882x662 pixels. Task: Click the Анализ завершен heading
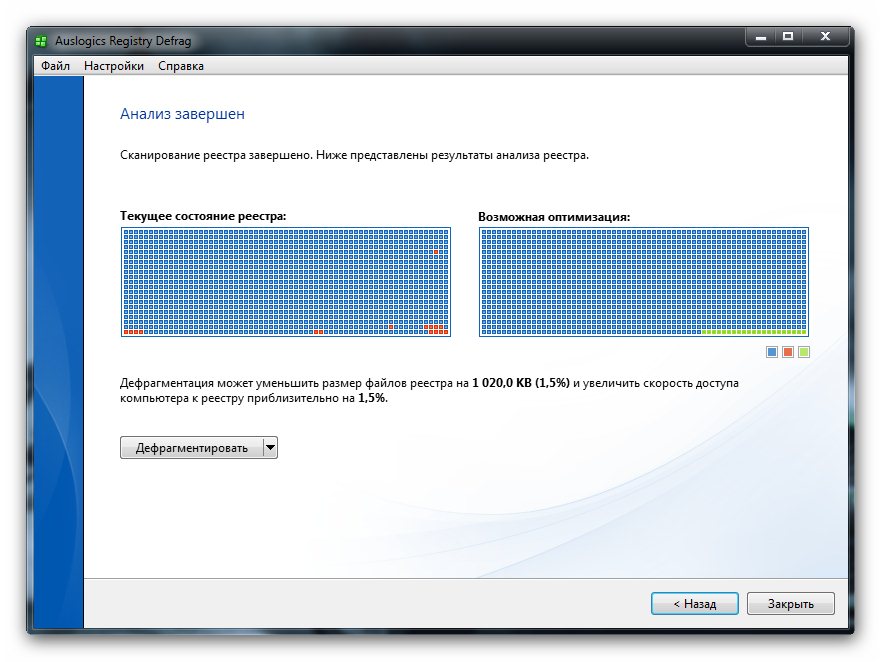tap(182, 114)
